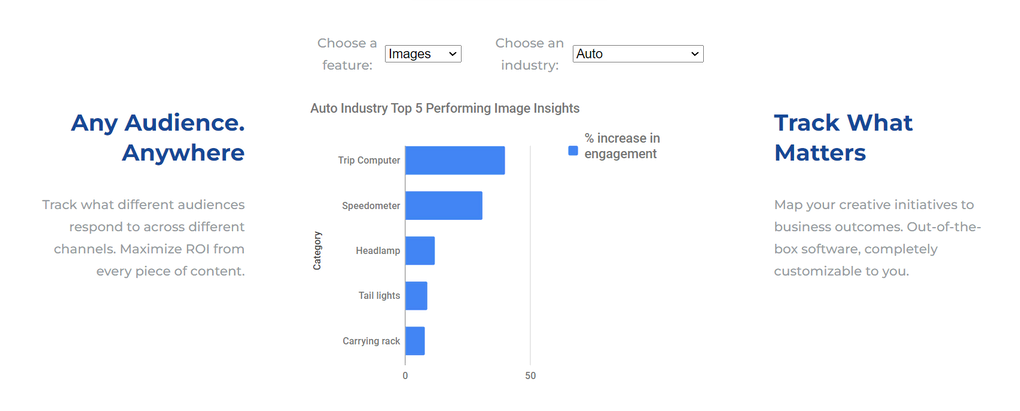
Task: Select the Tail lights bar
Action: [416, 296]
